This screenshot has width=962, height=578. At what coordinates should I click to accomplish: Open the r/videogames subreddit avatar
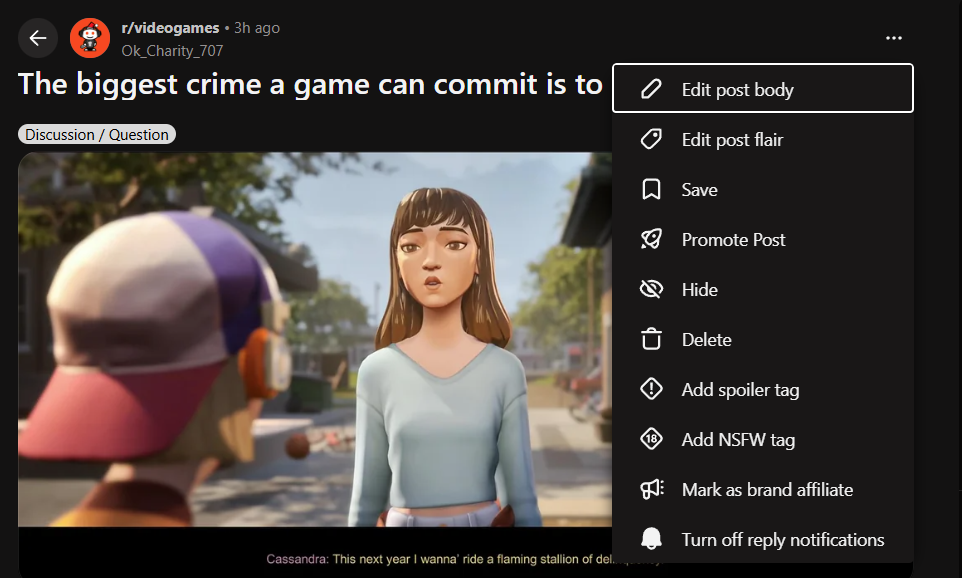tap(90, 38)
